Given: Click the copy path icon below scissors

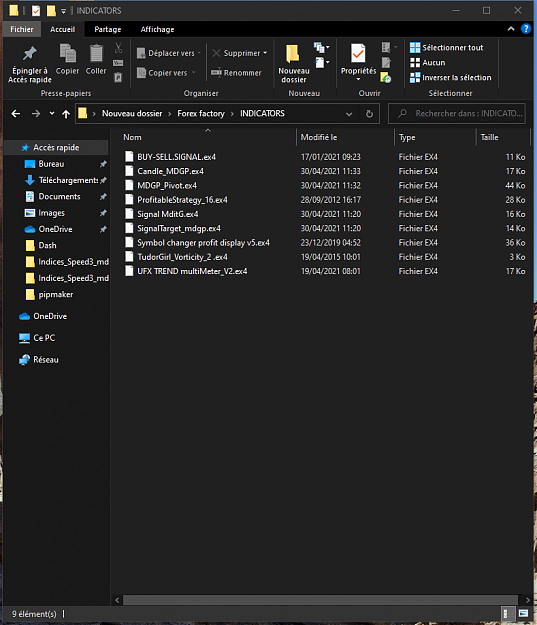Looking at the screenshot, I should click(118, 63).
